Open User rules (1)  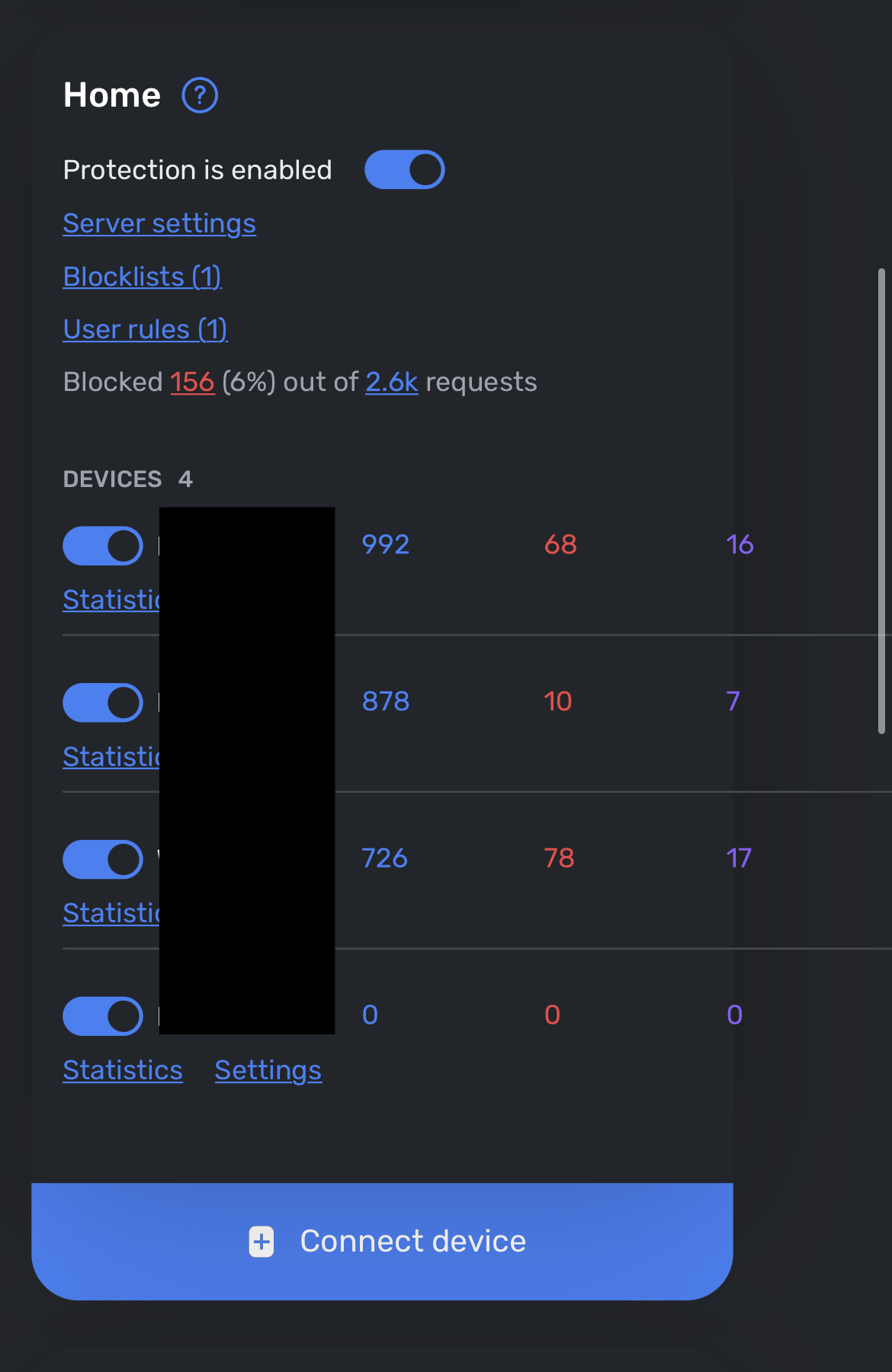click(145, 329)
